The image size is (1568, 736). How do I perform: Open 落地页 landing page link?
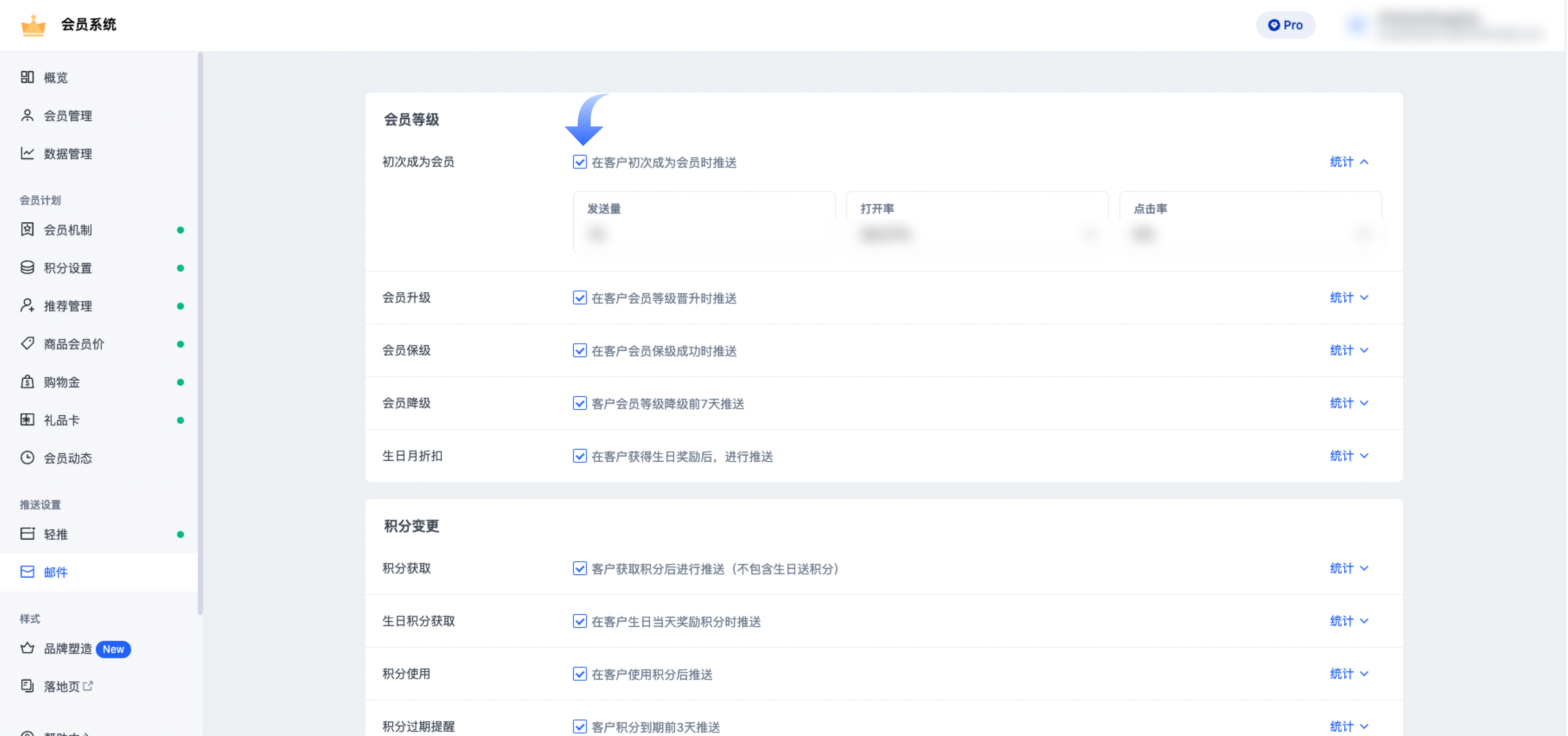click(x=99, y=686)
